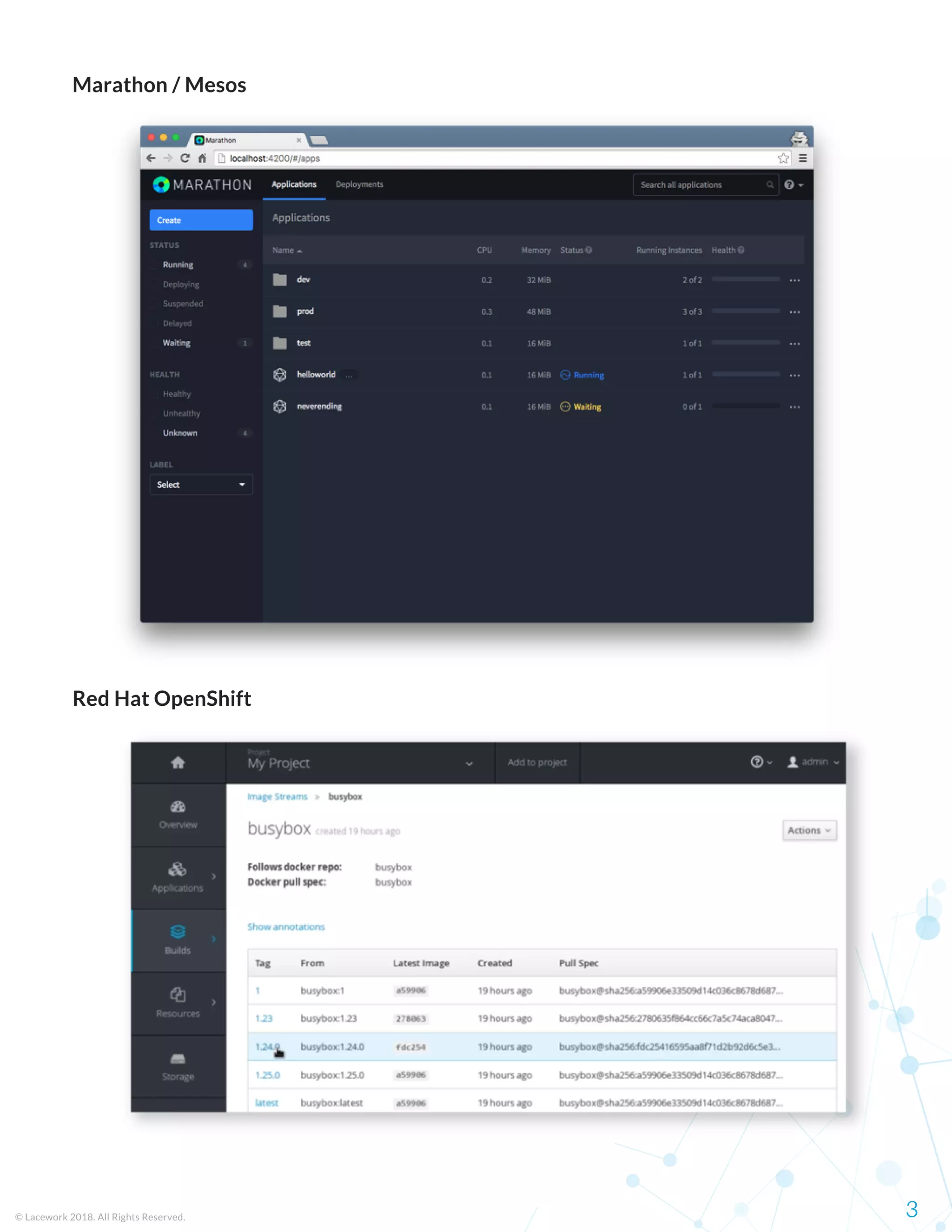Screen dimensions: 952x1232
Task: Click the Create button in Marathon
Action: pos(201,220)
